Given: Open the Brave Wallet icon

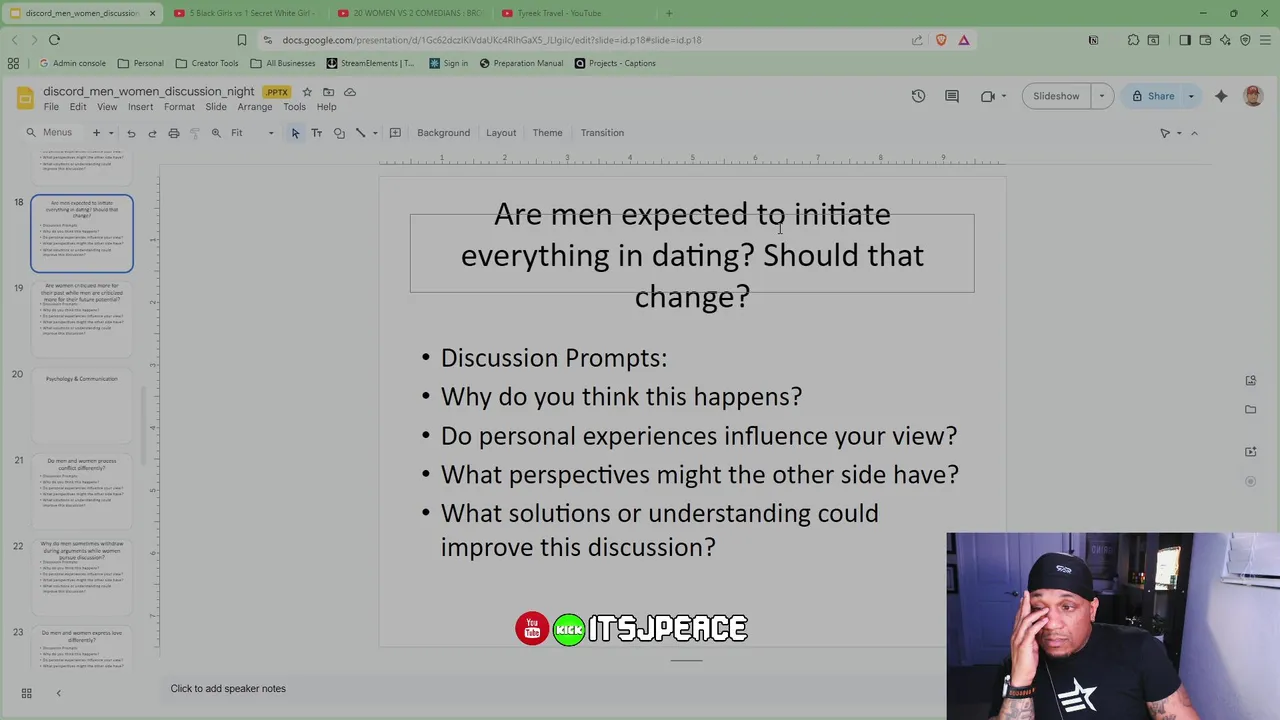Looking at the screenshot, I should click(1205, 40).
